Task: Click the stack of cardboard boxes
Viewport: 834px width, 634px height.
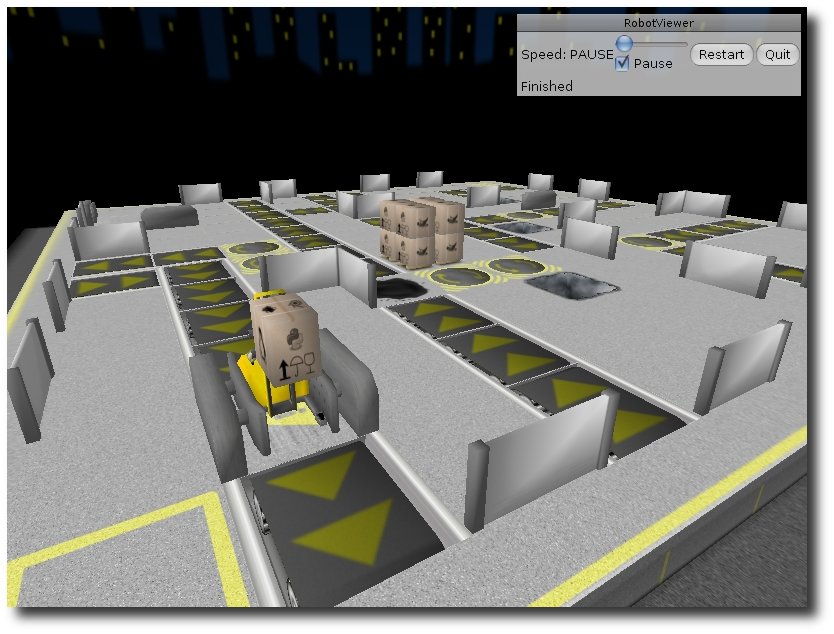Action: pyautogui.click(x=421, y=232)
